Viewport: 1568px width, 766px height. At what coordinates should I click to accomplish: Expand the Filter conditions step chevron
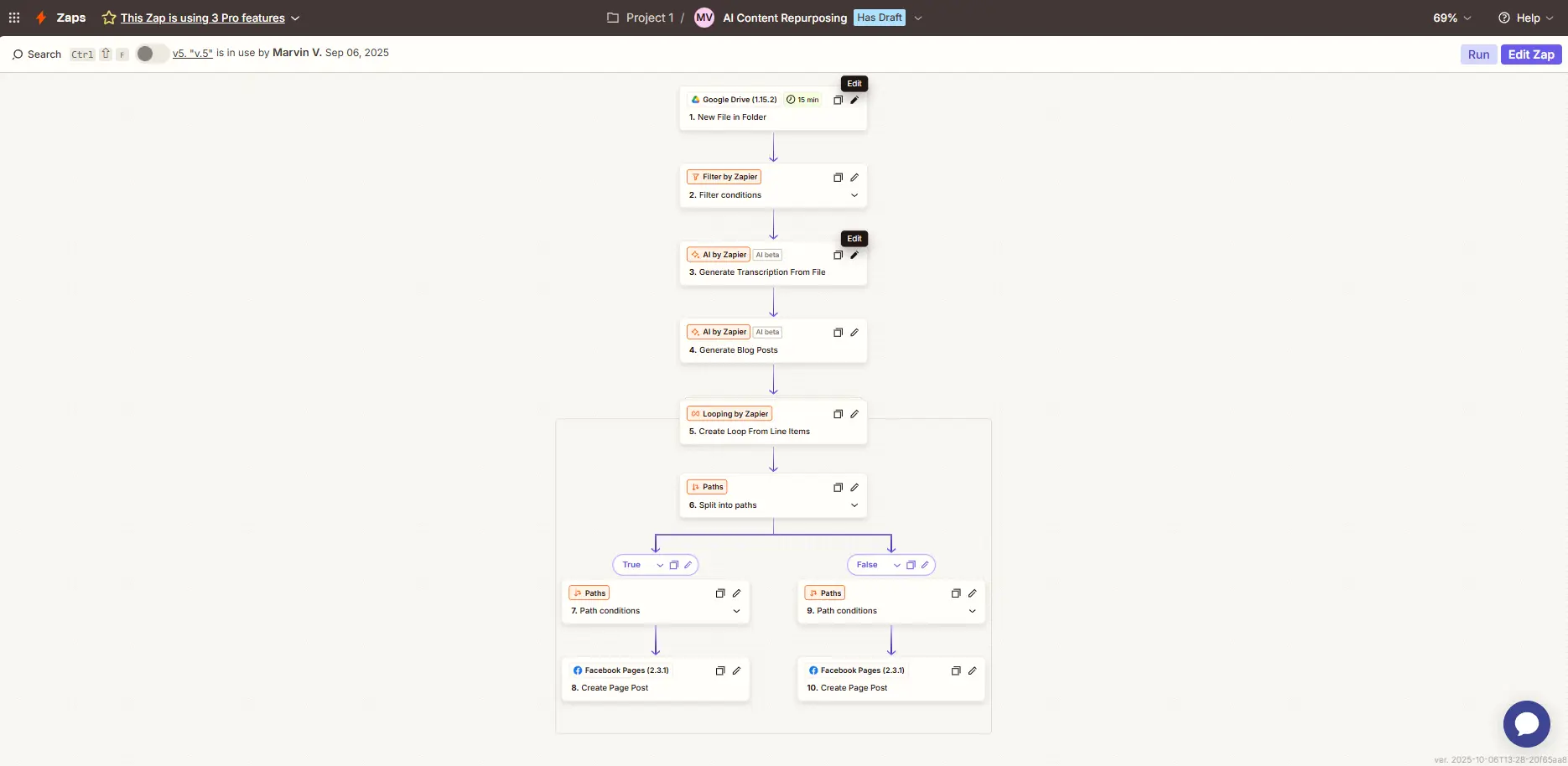click(854, 195)
